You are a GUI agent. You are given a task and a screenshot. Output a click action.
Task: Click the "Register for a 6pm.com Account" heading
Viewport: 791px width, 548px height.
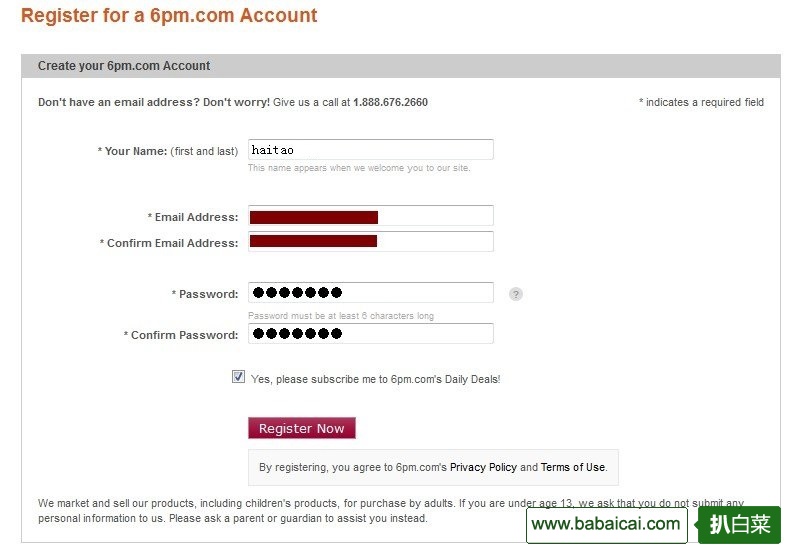(x=169, y=16)
